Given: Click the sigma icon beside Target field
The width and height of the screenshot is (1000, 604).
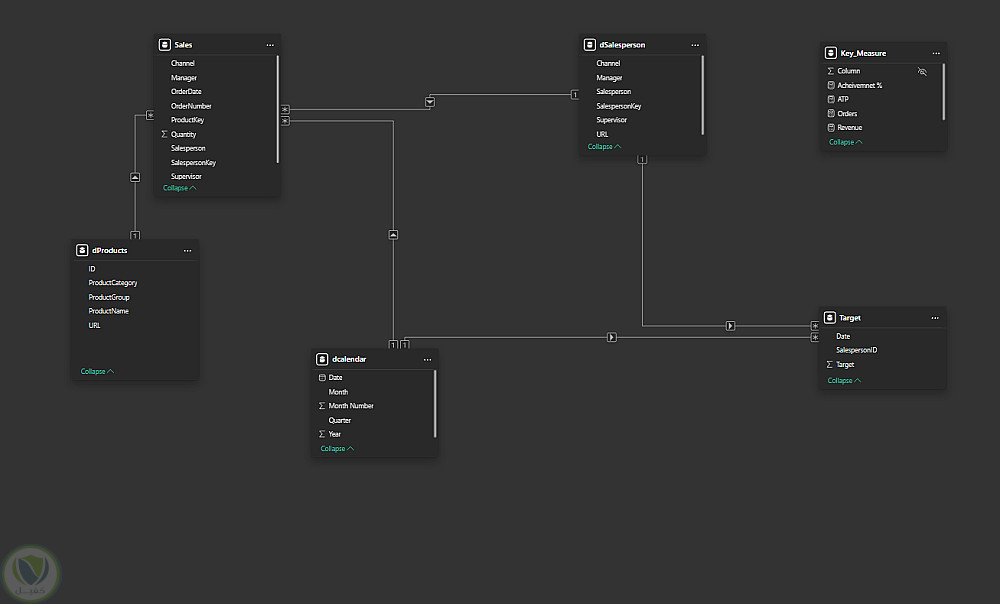Looking at the screenshot, I should click(829, 364).
